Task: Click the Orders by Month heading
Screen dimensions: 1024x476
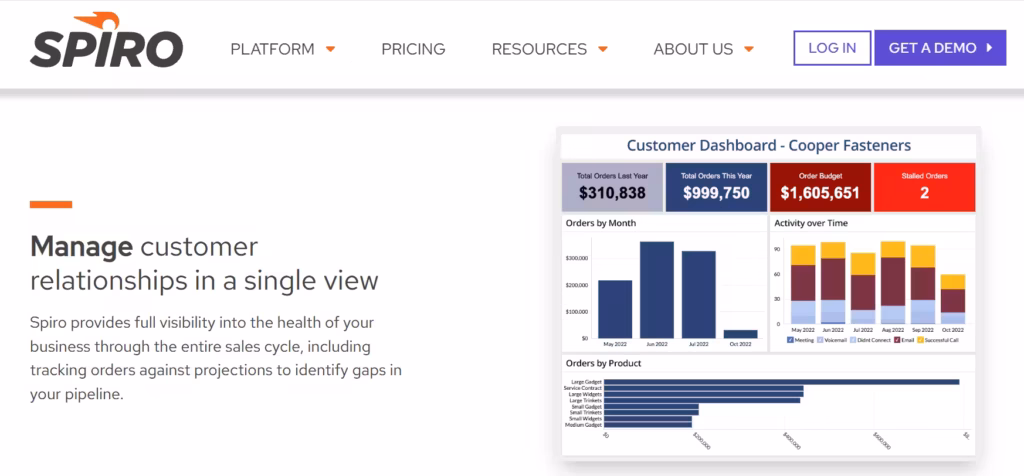Action: coord(601,223)
